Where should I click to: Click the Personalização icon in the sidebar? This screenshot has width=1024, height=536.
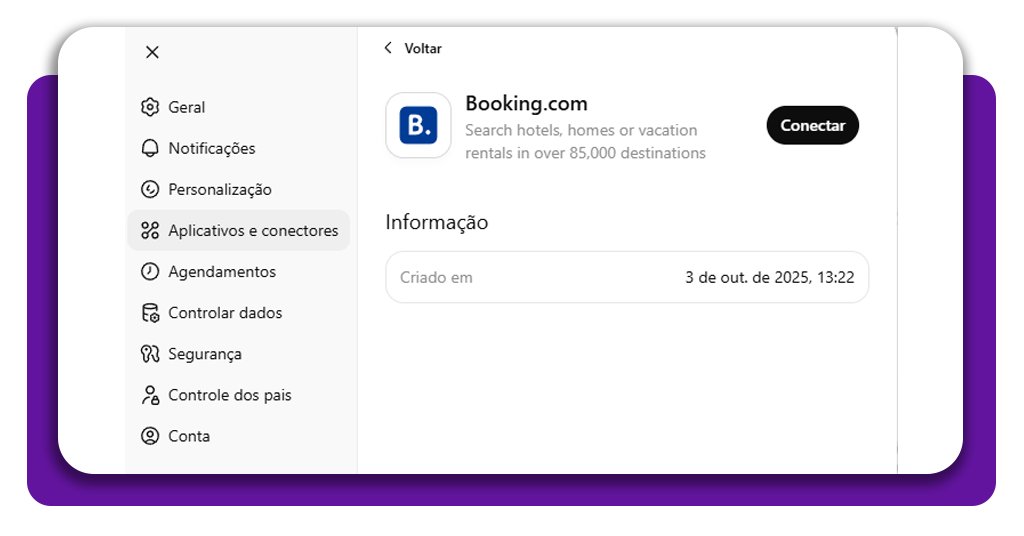click(150, 189)
